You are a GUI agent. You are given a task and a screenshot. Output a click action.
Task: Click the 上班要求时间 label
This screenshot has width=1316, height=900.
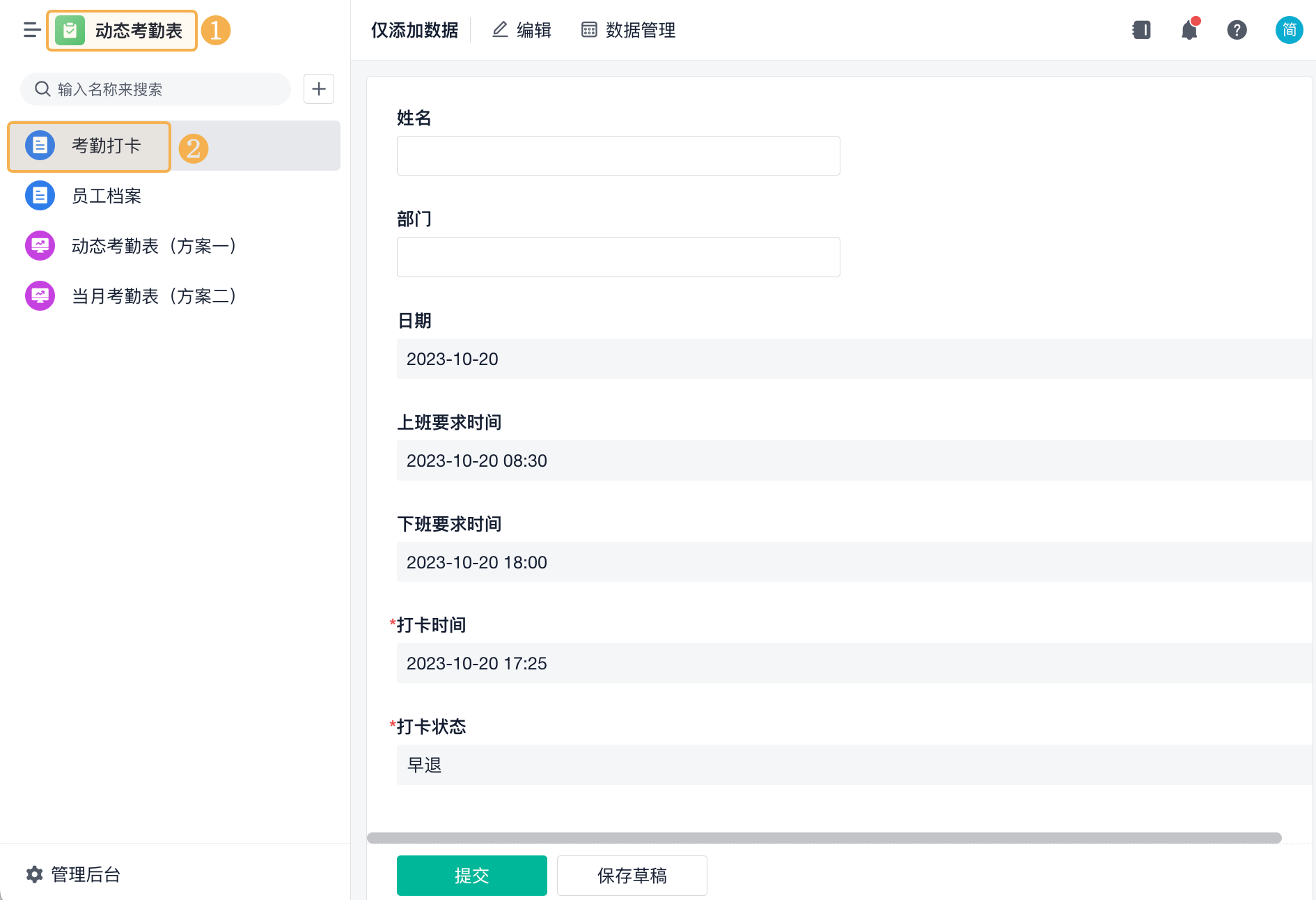449,422
